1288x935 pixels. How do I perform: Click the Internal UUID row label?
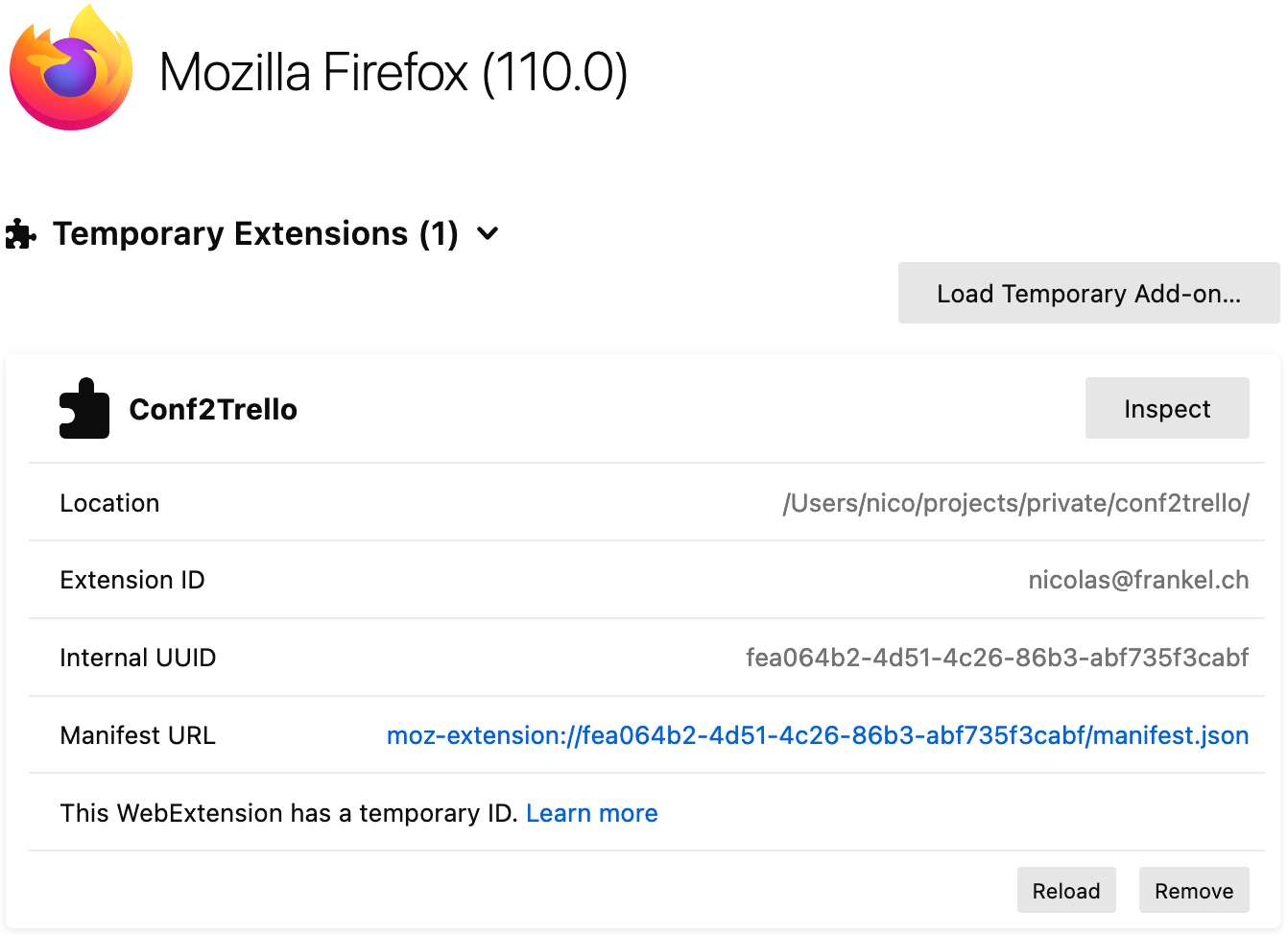tap(137, 658)
